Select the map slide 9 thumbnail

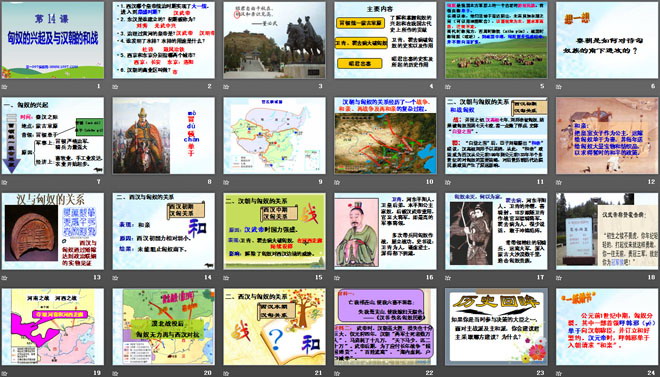(x=274, y=135)
